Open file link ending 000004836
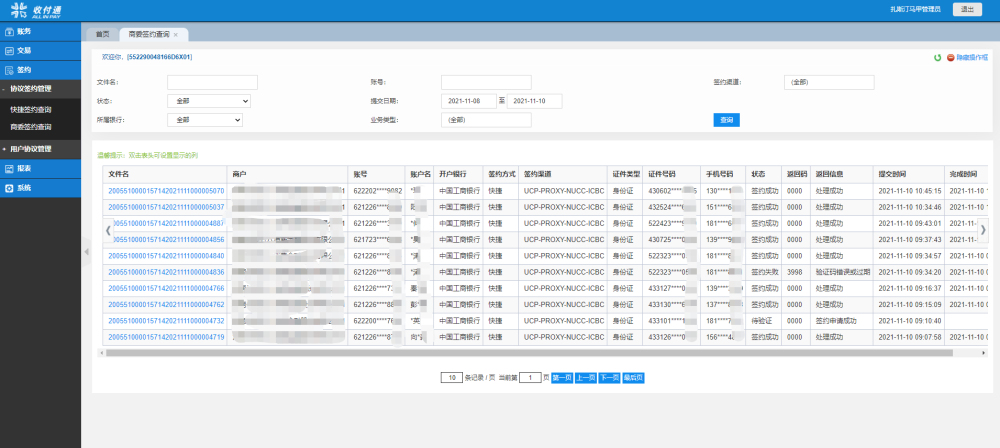Viewport: 1000px width, 448px height. coord(166,272)
